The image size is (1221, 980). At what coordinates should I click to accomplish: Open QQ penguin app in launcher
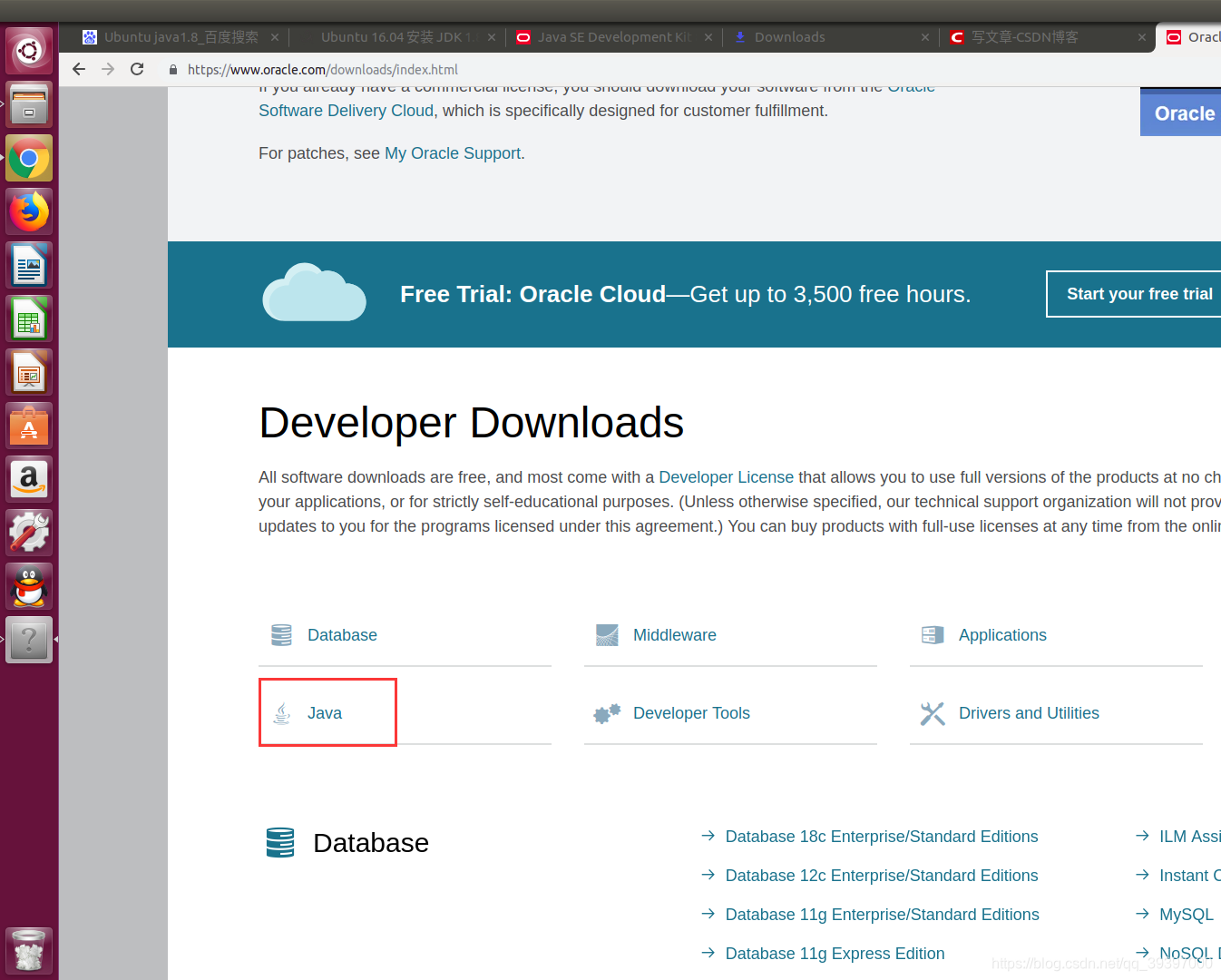(x=29, y=586)
